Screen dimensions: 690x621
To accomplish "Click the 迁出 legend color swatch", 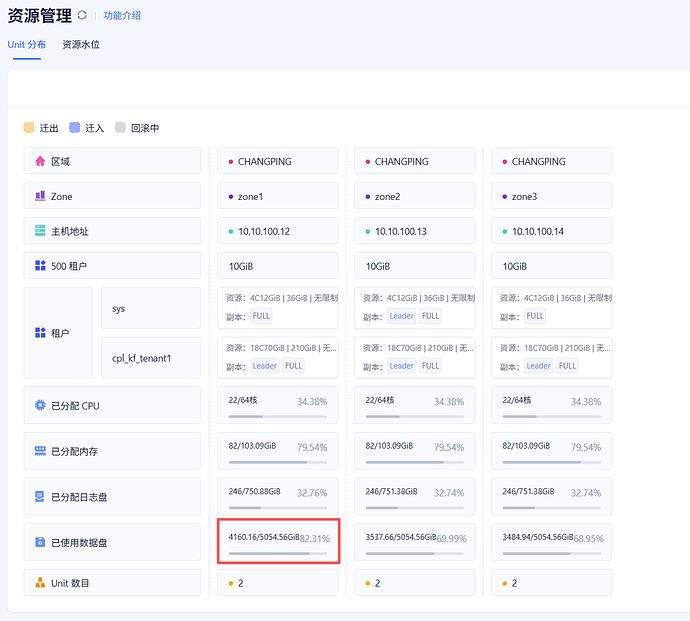I will (x=29, y=128).
